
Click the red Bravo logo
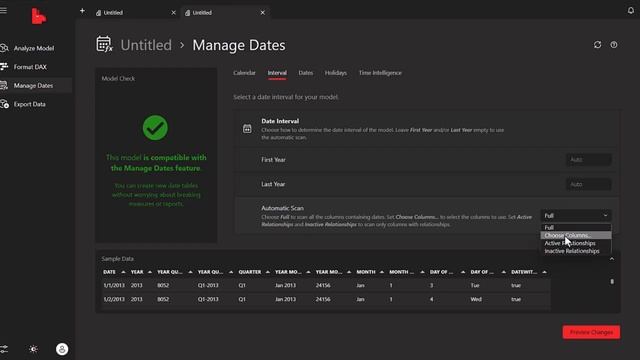[38, 16]
